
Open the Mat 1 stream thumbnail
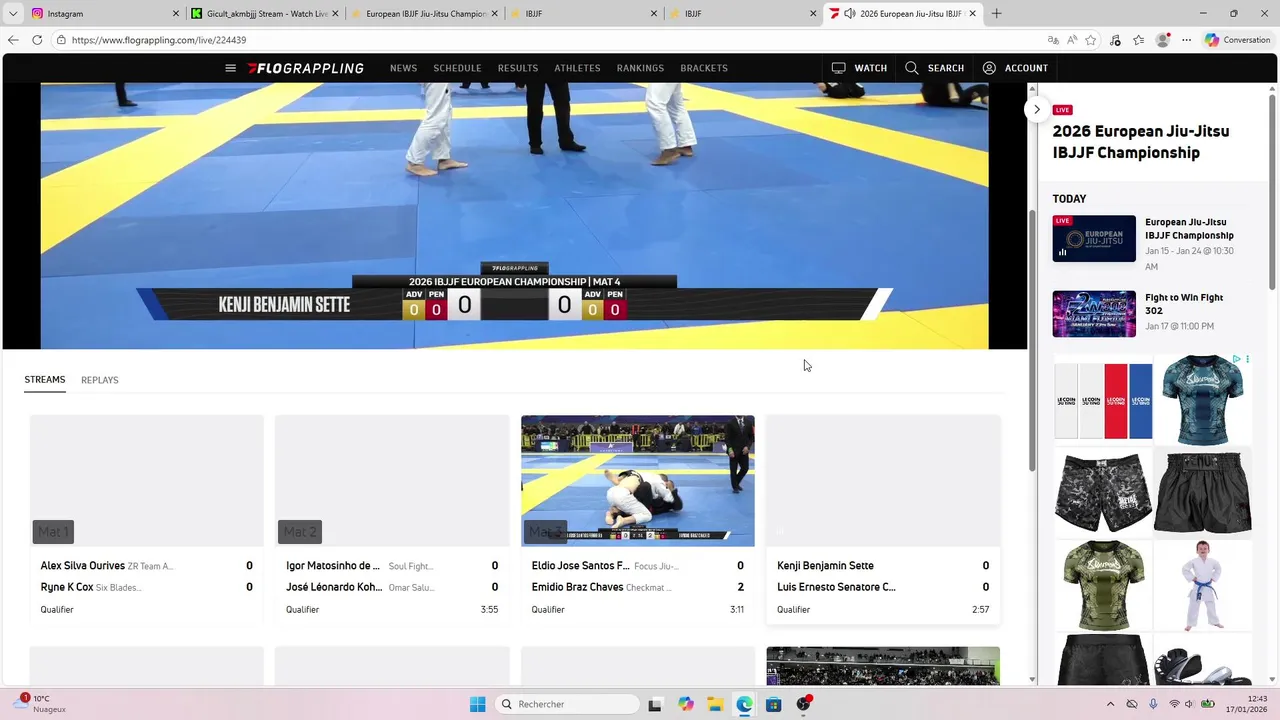147,481
